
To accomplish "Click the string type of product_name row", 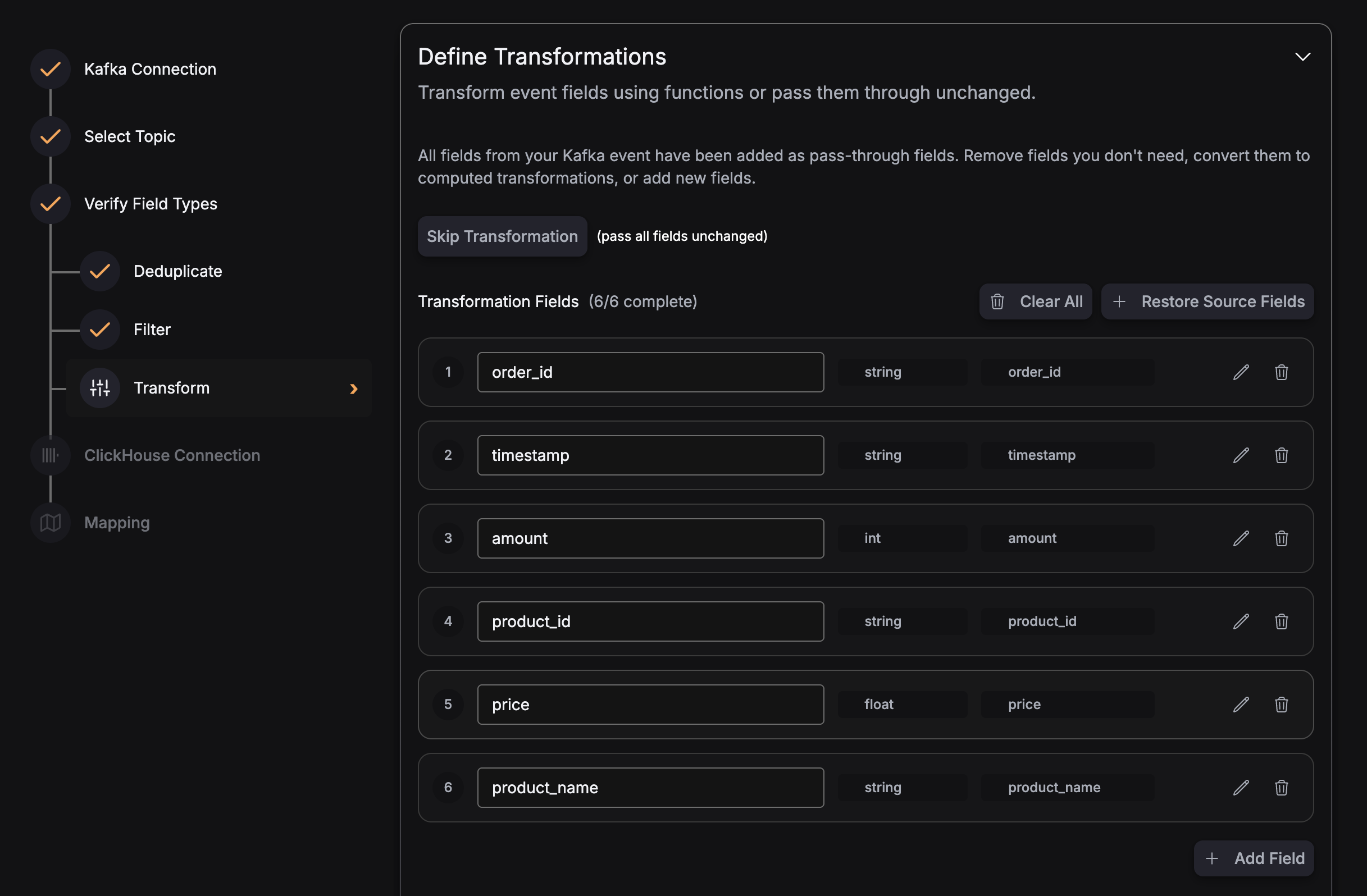I will tap(903, 787).
